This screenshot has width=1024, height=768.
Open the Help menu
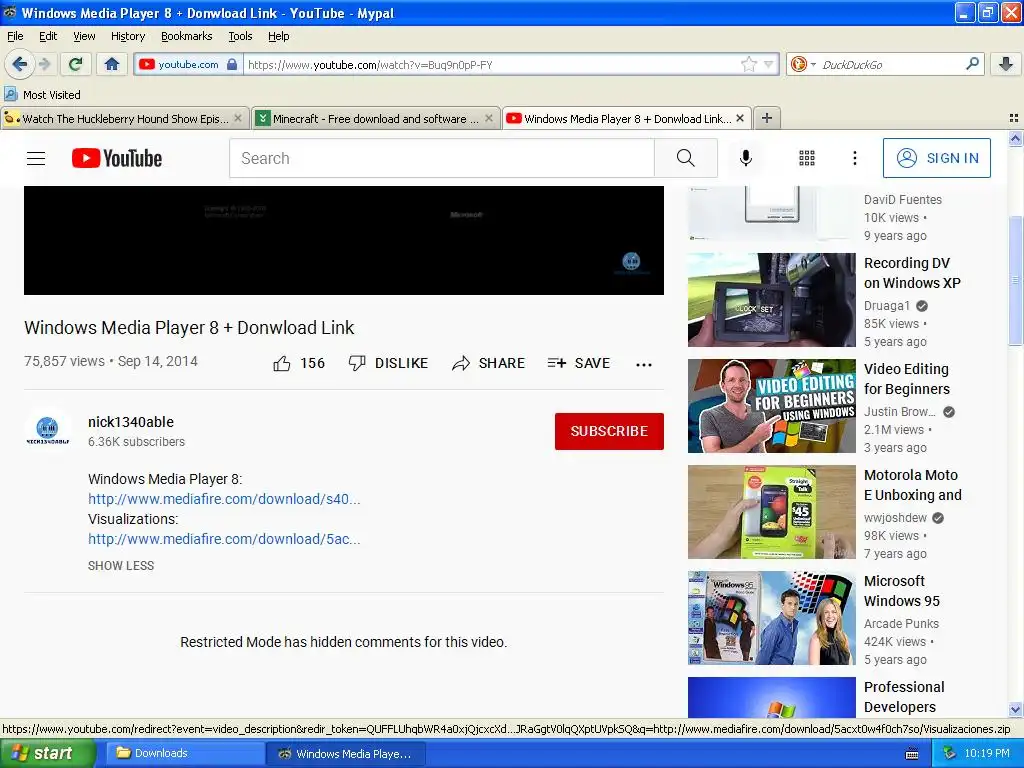[278, 36]
